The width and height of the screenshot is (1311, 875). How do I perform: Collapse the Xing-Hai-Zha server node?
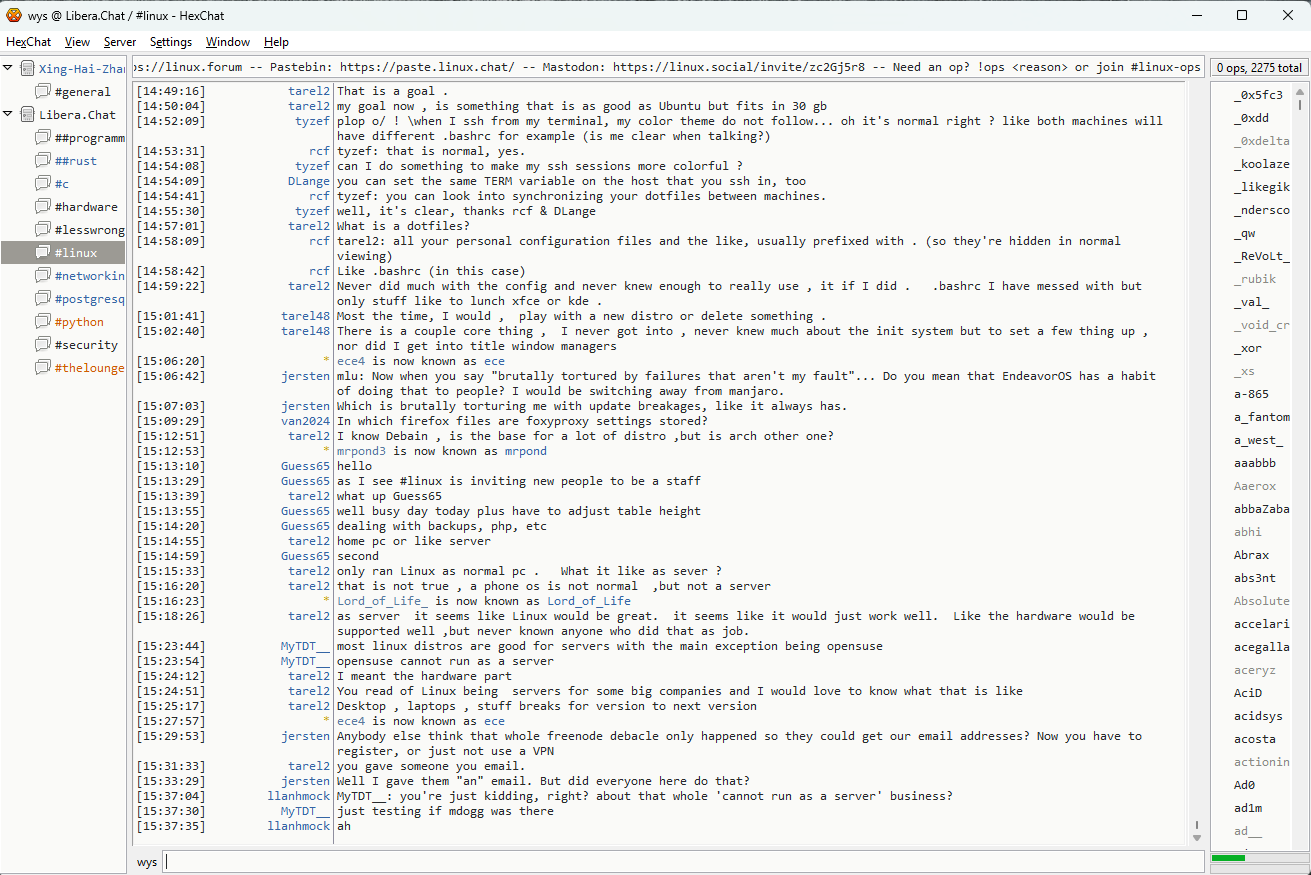[x=8, y=68]
